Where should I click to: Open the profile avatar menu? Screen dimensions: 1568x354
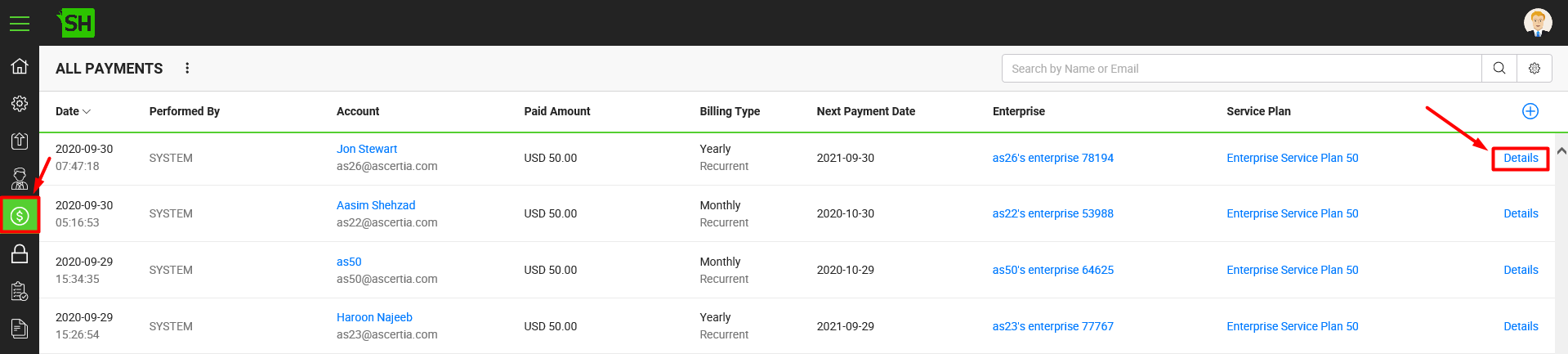tap(1538, 22)
